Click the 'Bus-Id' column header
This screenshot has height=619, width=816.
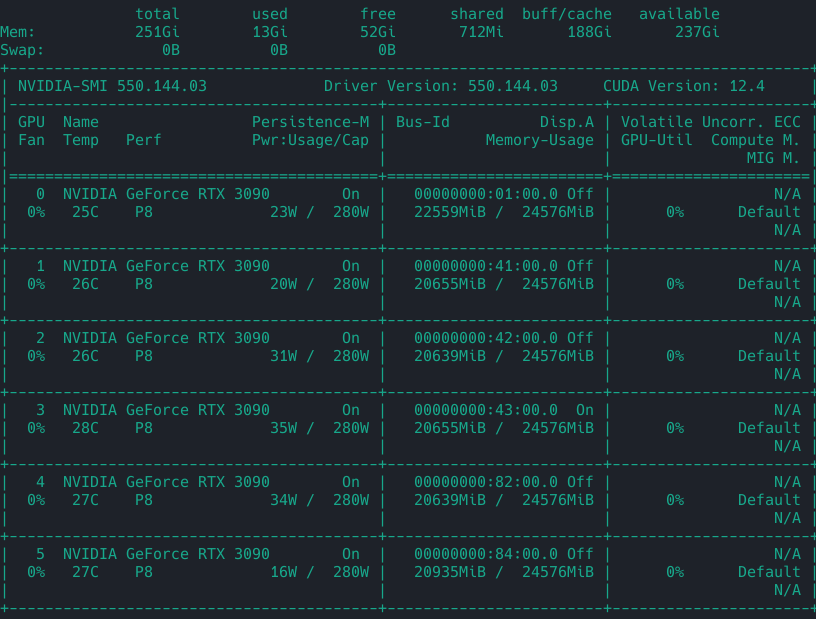point(423,122)
